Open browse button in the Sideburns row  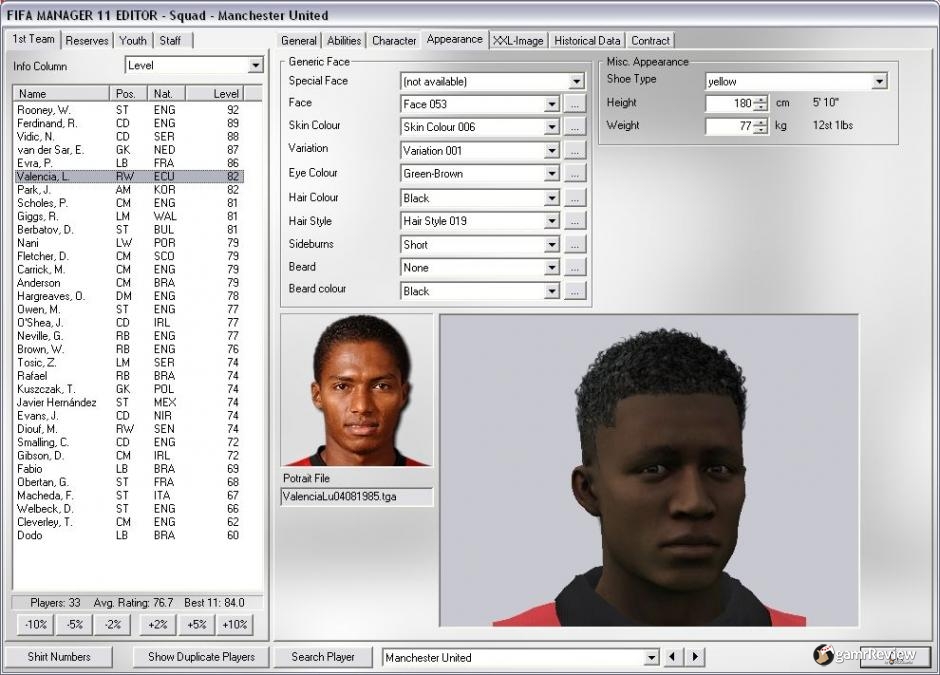tap(574, 245)
